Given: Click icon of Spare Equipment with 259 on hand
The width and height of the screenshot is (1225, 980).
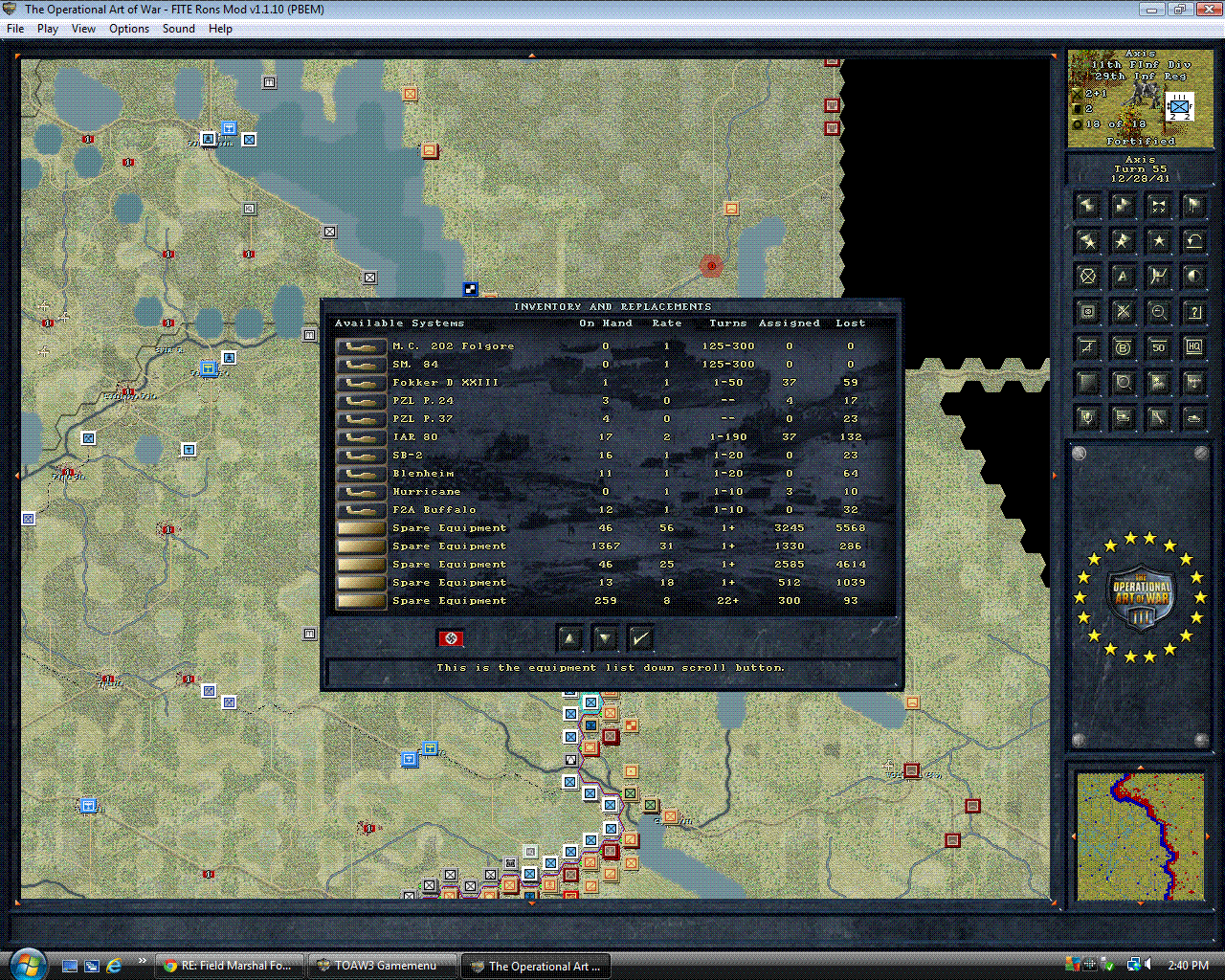Looking at the screenshot, I should (361, 601).
